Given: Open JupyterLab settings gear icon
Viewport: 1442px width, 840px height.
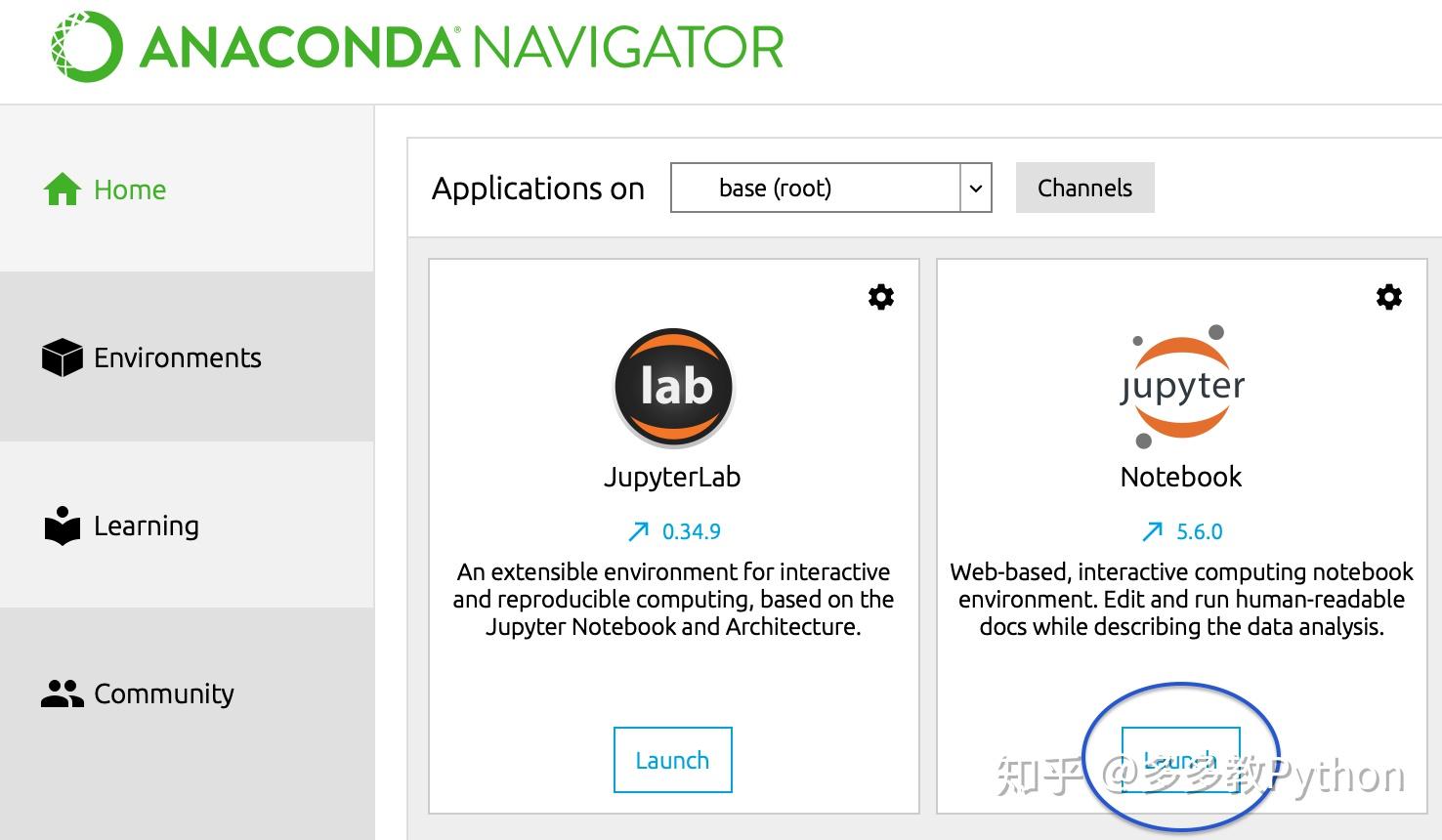Looking at the screenshot, I should pos(881,297).
